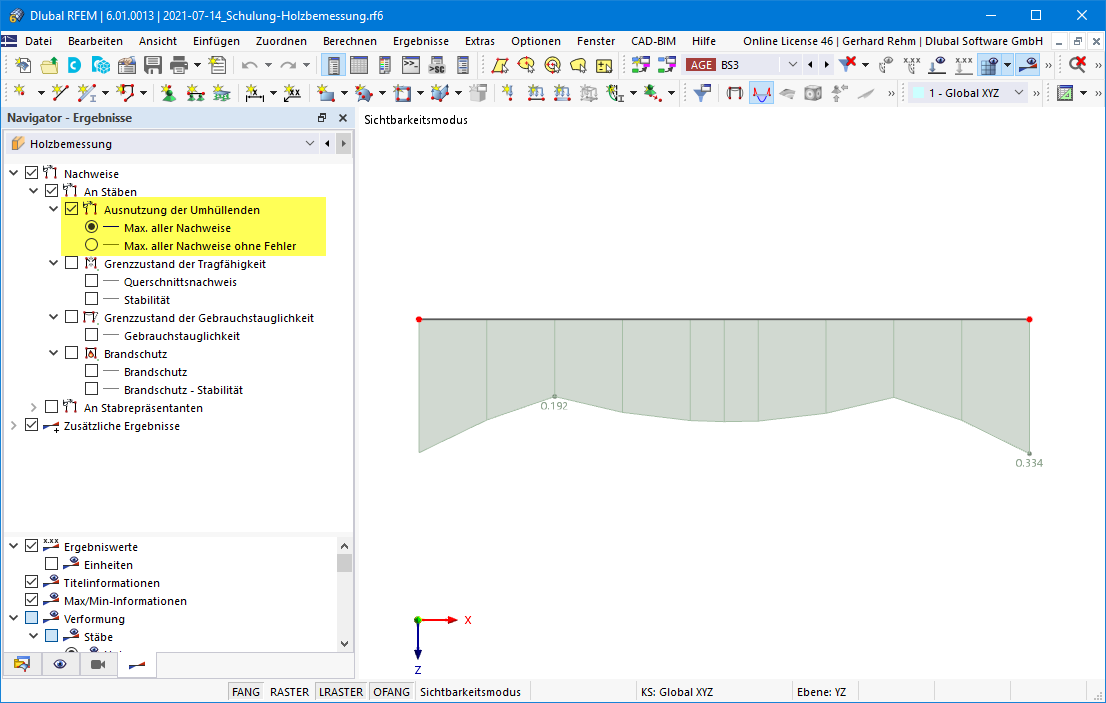Enable the Querschnittsnachweis checkbox
Image resolution: width=1106 pixels, height=703 pixels.
click(91, 281)
